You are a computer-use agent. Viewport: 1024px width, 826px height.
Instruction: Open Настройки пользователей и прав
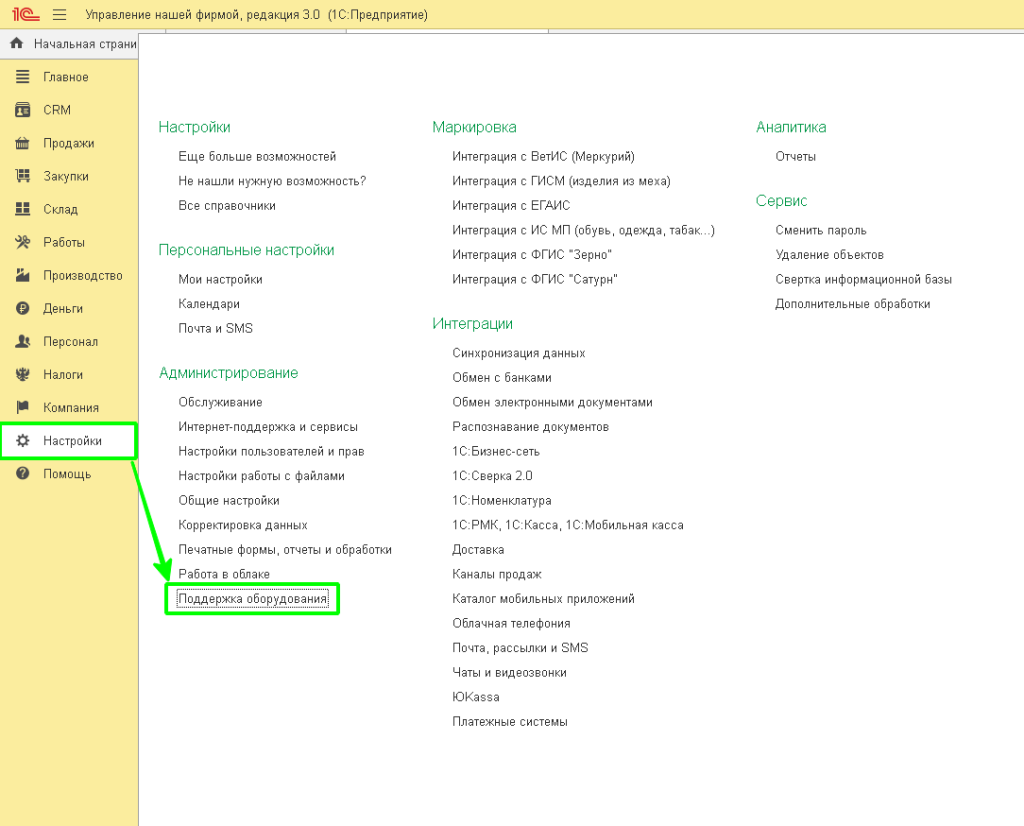click(x=271, y=452)
